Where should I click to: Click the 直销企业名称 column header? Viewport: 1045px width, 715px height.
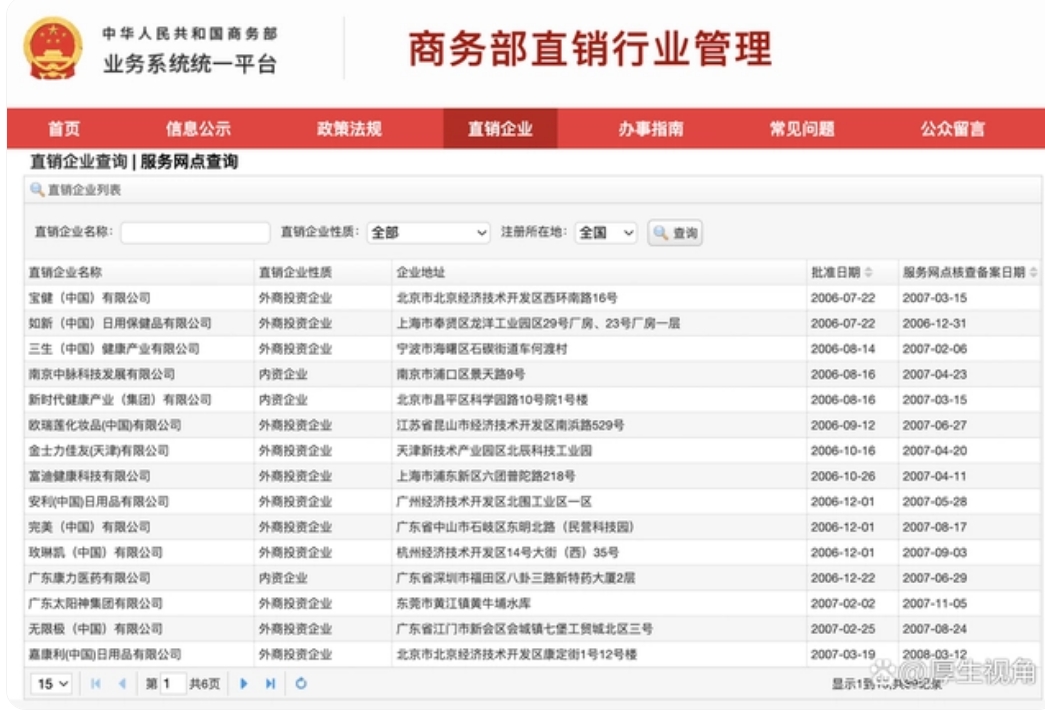(65, 273)
